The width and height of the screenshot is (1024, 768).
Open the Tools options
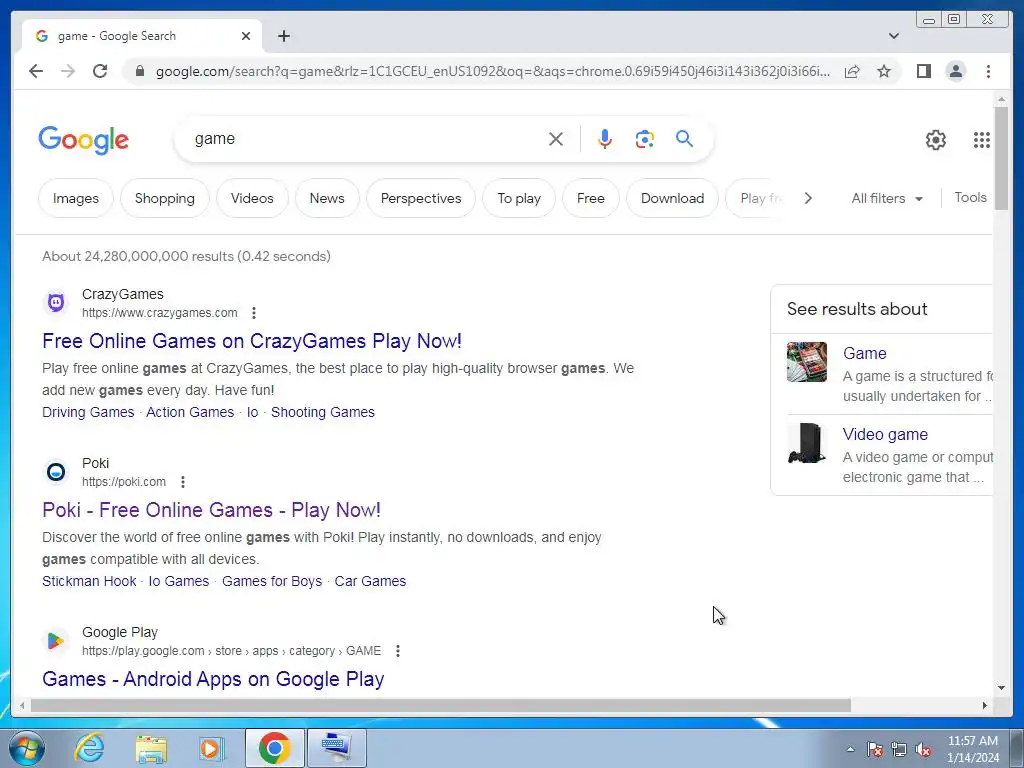970,197
